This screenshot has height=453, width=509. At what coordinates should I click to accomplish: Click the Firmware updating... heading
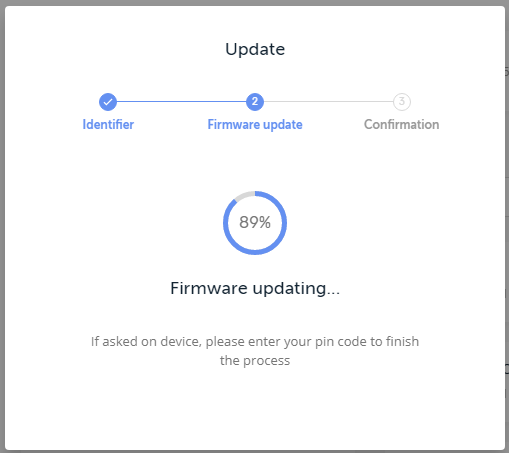(x=255, y=288)
